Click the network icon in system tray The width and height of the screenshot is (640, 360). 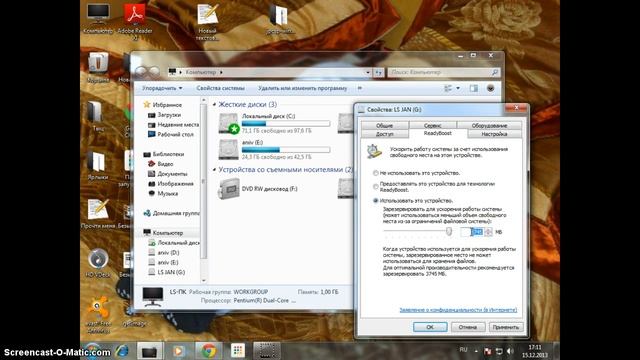(499, 351)
